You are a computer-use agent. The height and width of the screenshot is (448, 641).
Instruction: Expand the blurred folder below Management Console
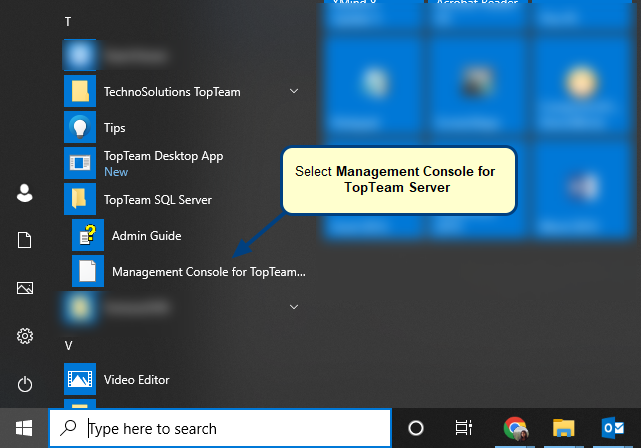294,307
